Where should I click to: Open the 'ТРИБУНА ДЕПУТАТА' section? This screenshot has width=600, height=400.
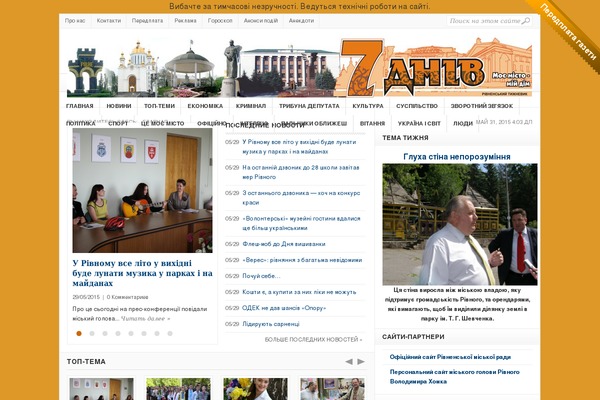(x=309, y=106)
